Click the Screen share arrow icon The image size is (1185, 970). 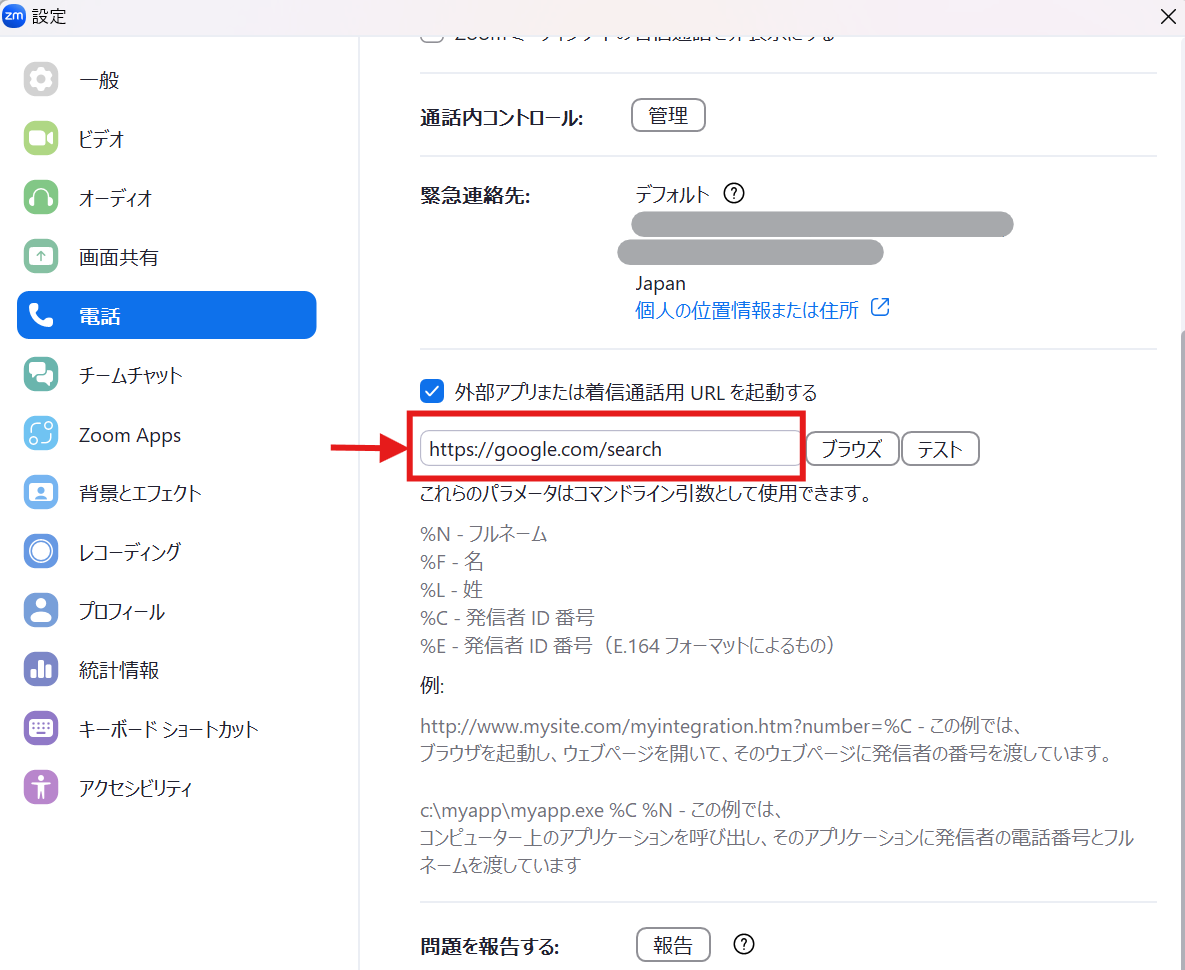41,256
